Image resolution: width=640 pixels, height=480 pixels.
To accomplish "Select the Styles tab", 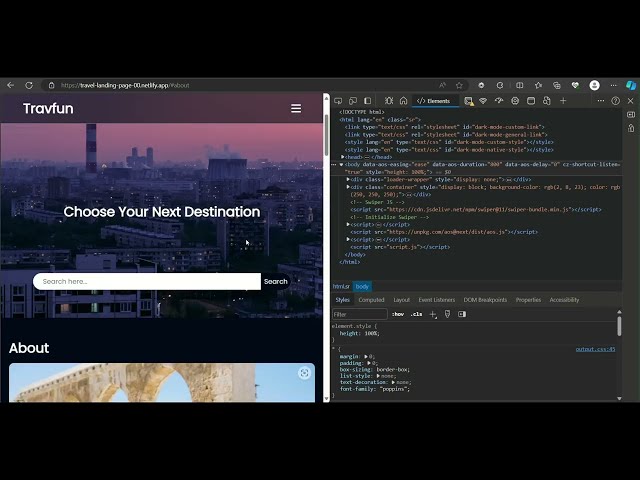I will (x=342, y=300).
